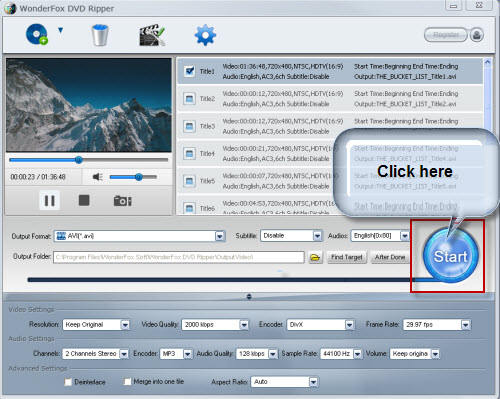Image resolution: width=500 pixels, height=399 pixels.
Task: Select the Title1 video info text
Action: 283,66
